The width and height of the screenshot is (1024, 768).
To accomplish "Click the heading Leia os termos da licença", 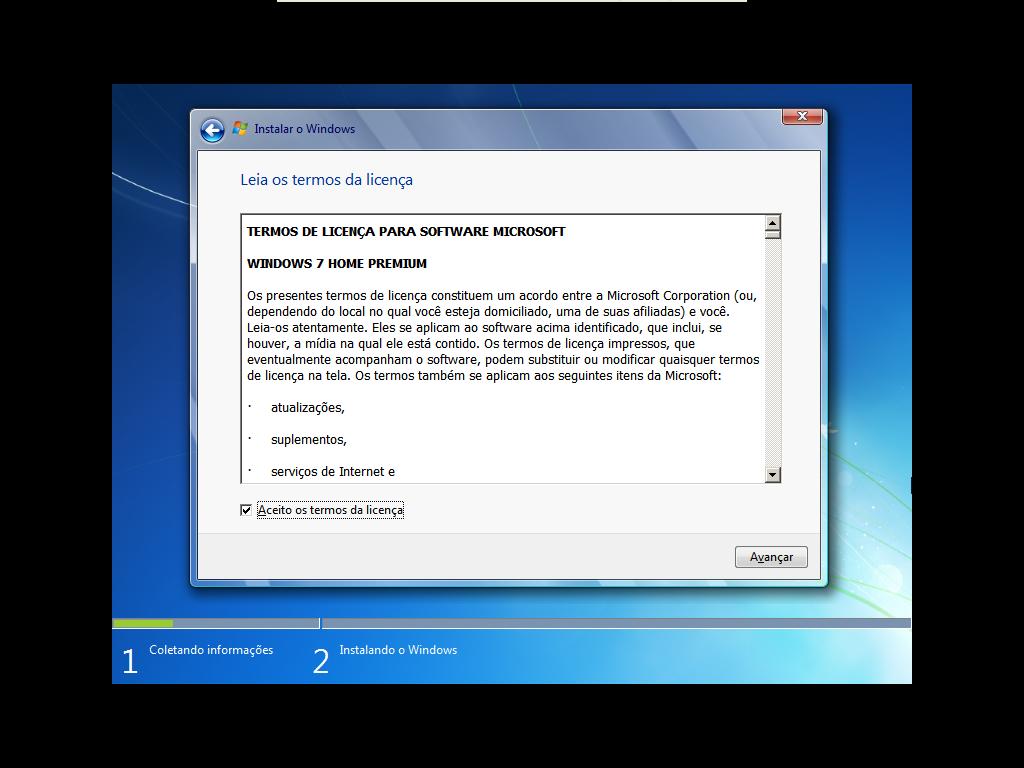I will click(327, 180).
